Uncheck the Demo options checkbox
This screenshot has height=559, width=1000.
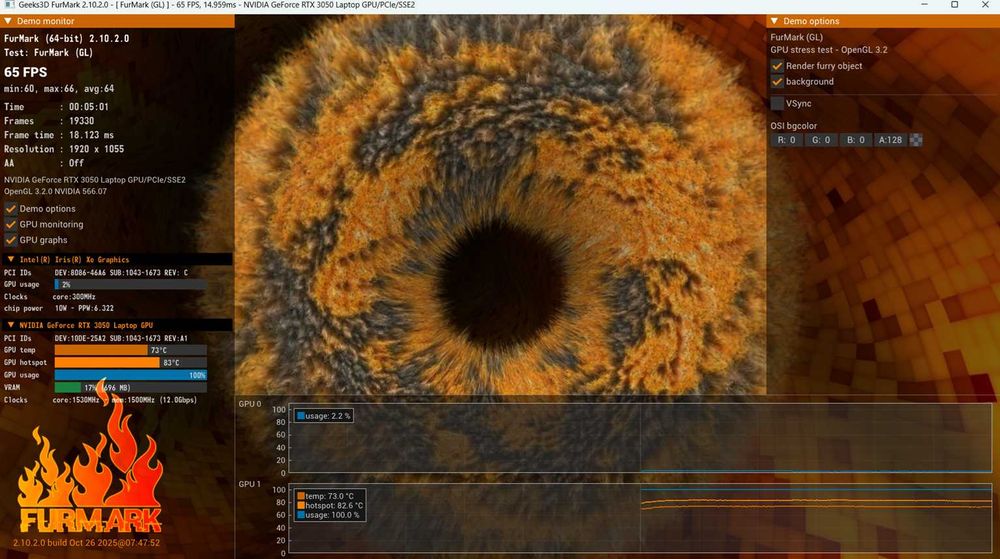[x=11, y=208]
